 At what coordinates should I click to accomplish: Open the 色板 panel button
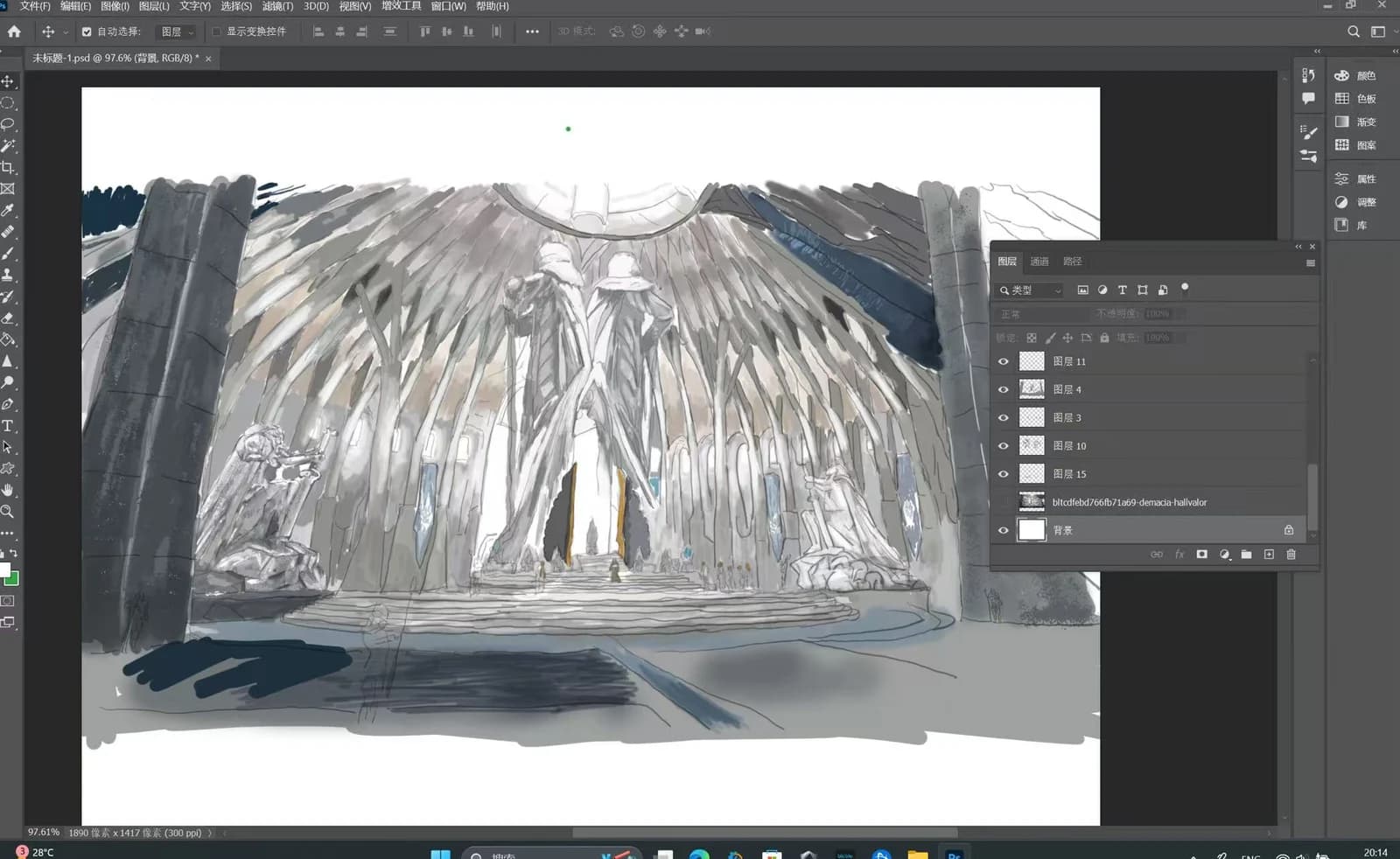tap(1355, 99)
